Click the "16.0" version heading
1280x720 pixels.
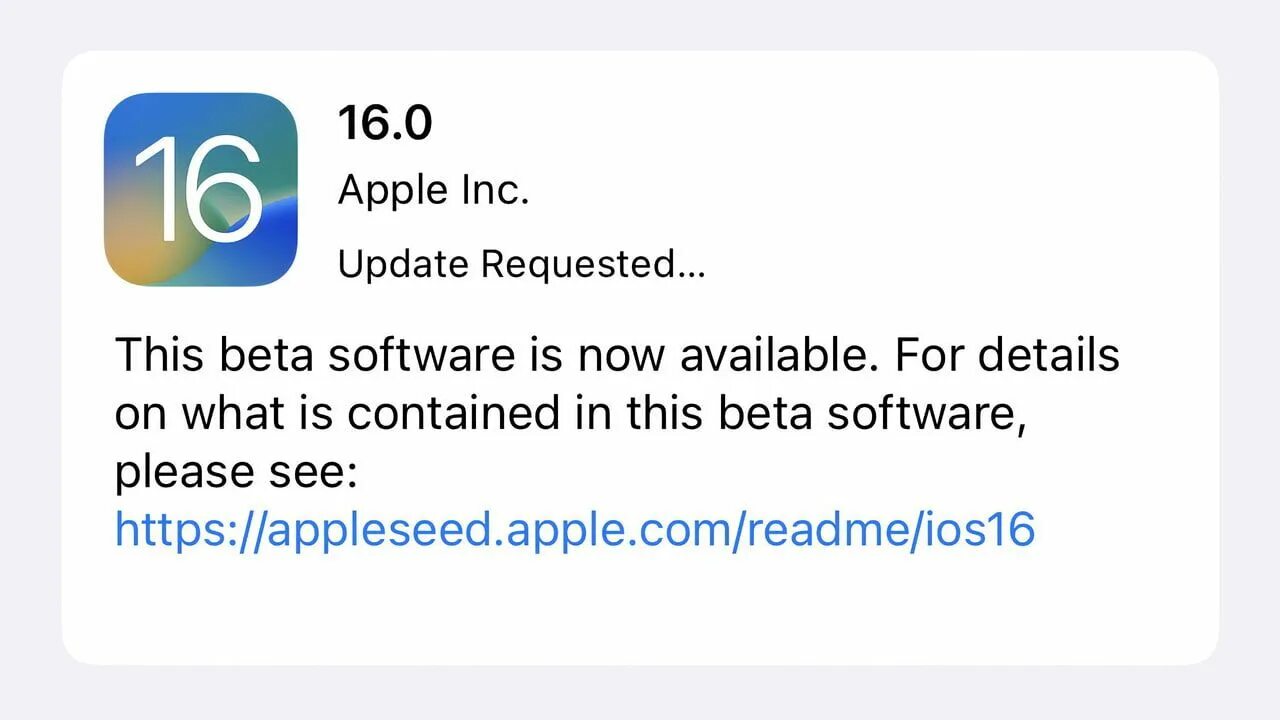(x=385, y=123)
